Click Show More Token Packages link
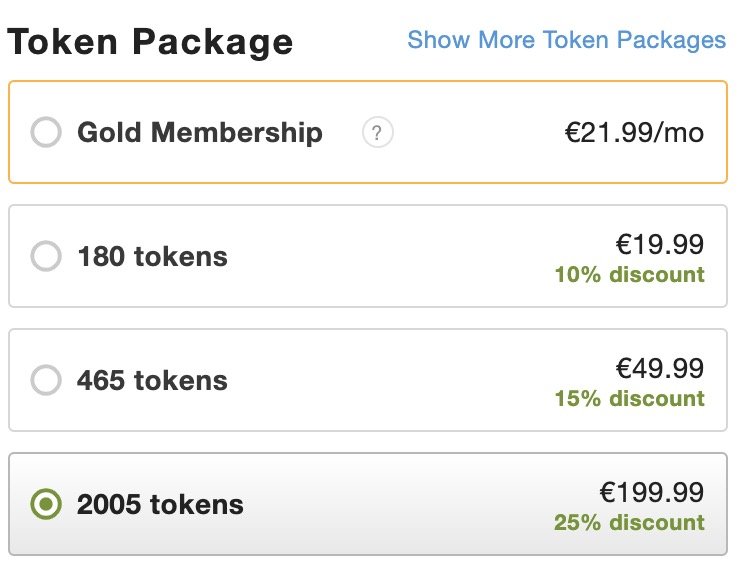740x572 pixels. point(566,40)
